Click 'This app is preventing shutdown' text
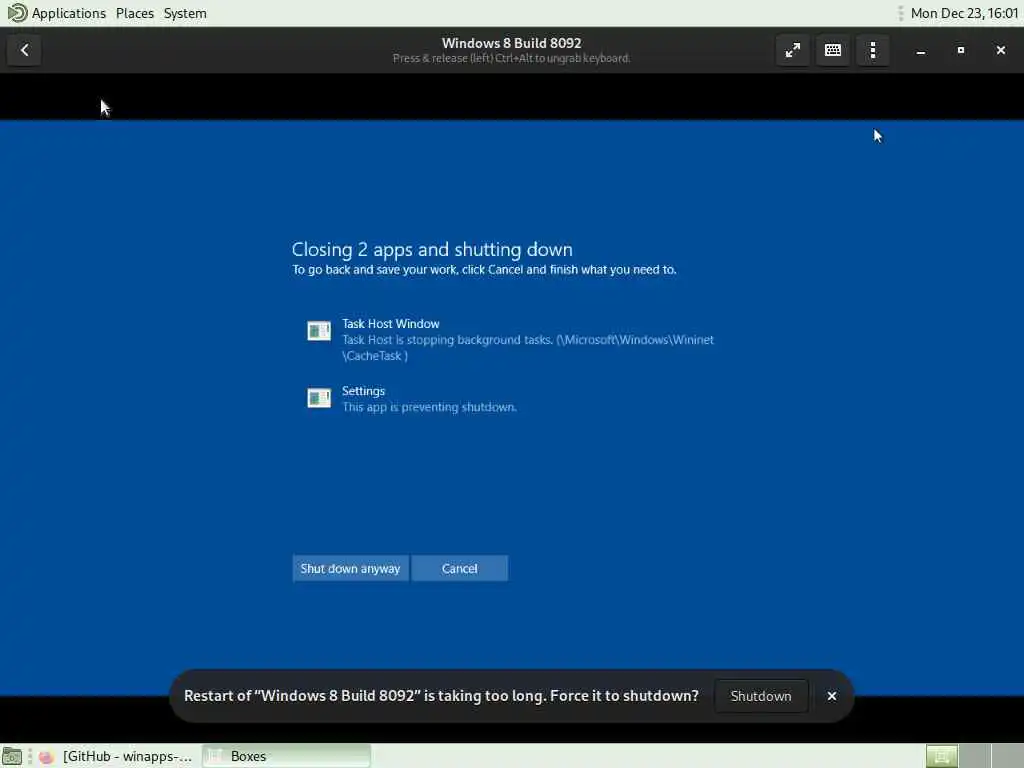This screenshot has width=1024, height=768. pyautogui.click(x=429, y=407)
